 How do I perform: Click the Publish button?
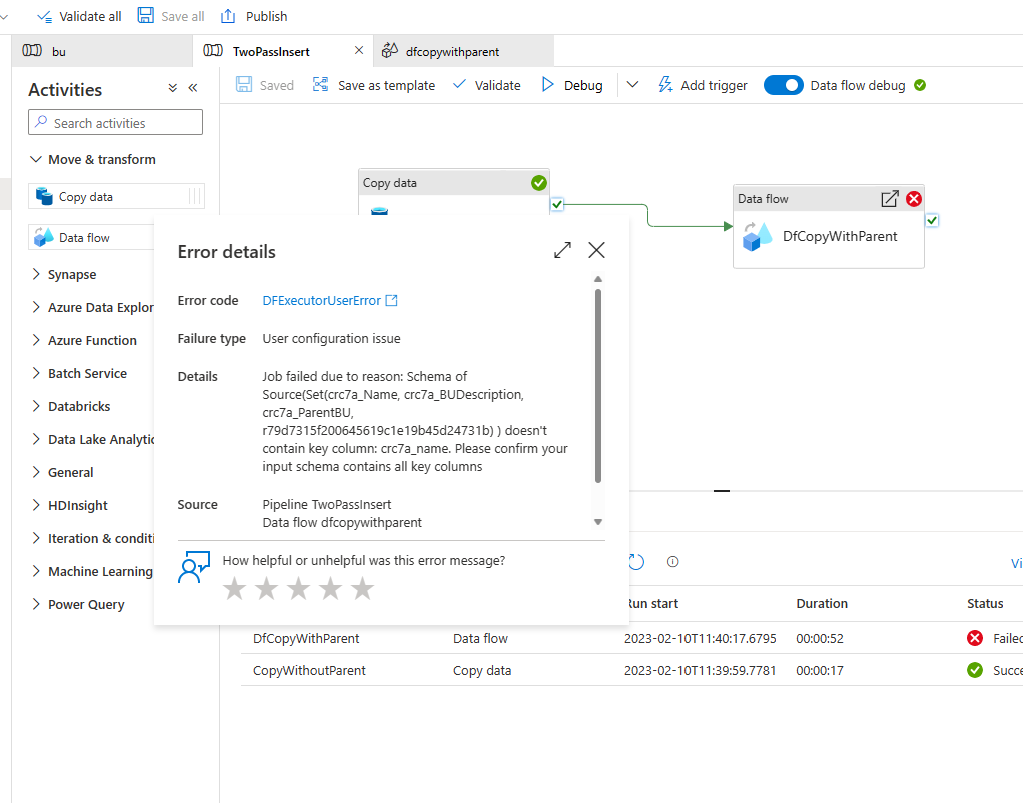coord(253,16)
